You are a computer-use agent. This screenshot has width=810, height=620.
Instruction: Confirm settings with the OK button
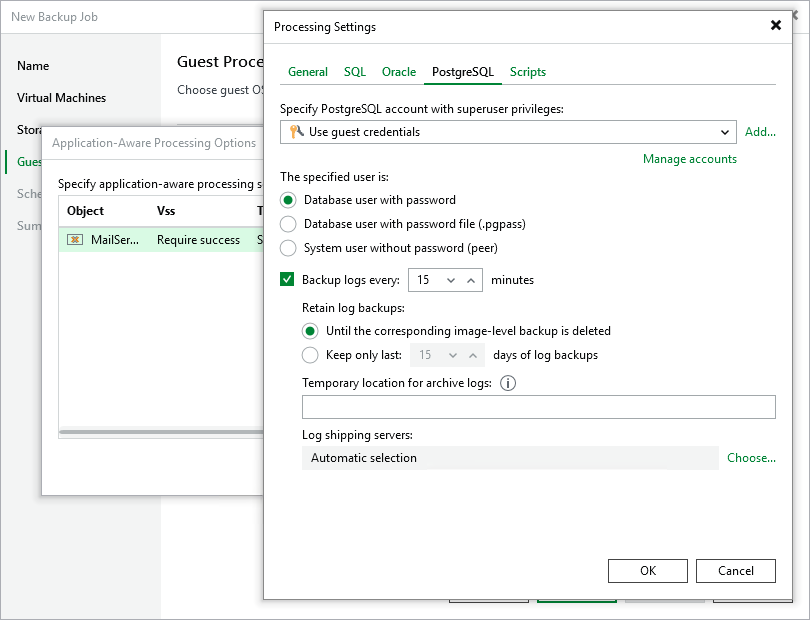point(647,570)
